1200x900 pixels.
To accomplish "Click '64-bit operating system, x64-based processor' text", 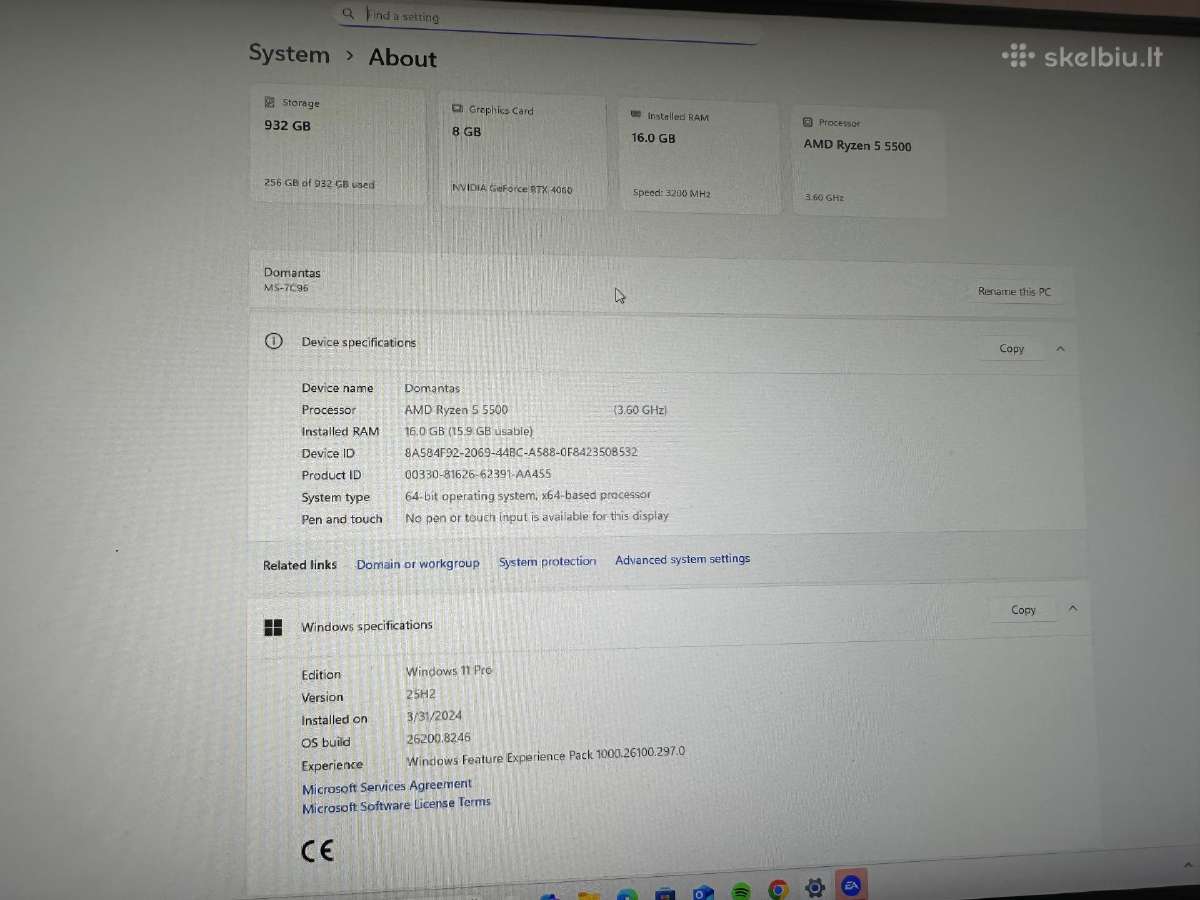I will 527,495.
